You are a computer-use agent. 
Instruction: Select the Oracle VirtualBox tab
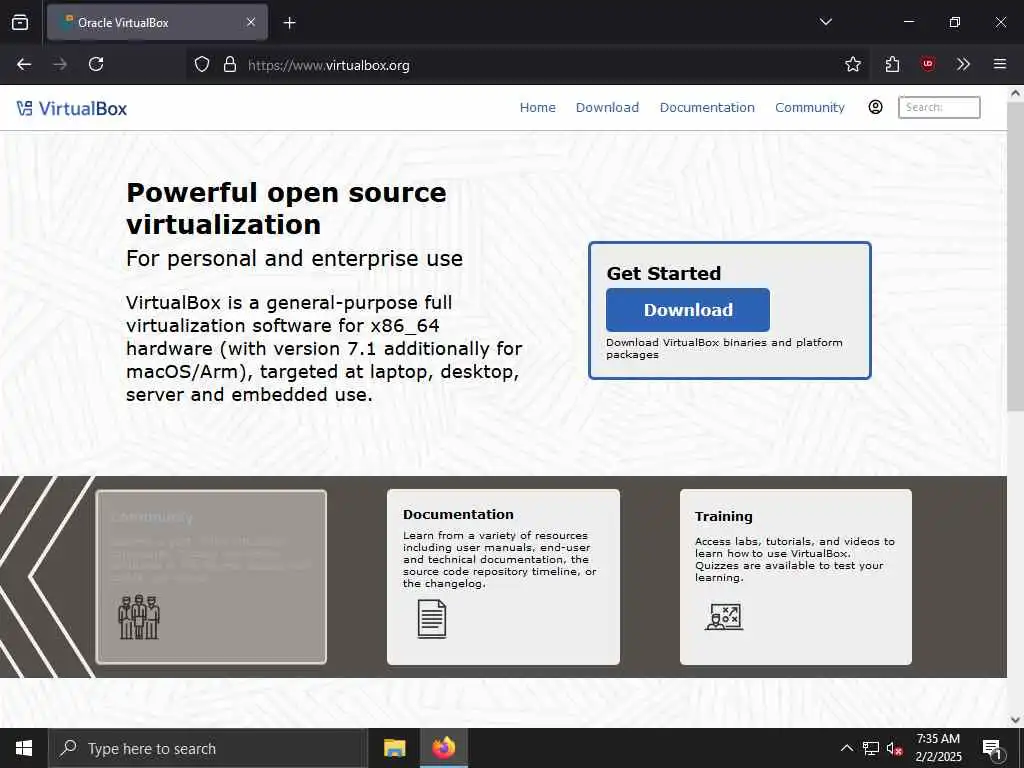click(x=157, y=22)
